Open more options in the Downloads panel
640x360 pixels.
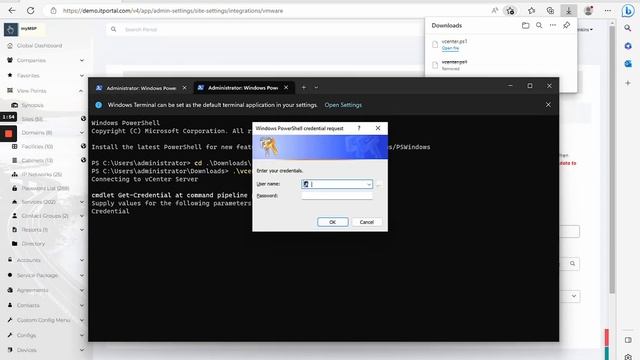coord(553,25)
